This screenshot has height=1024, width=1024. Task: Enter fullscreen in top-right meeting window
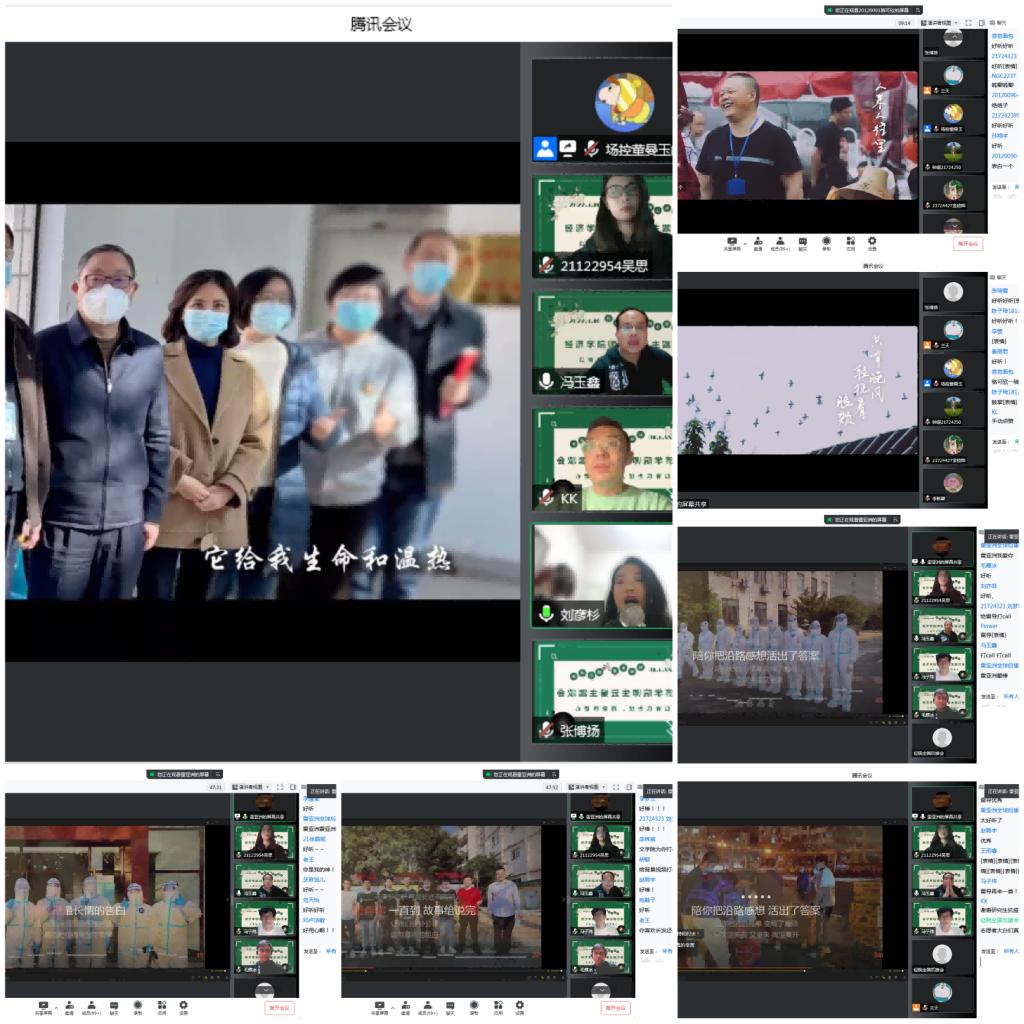(x=967, y=22)
